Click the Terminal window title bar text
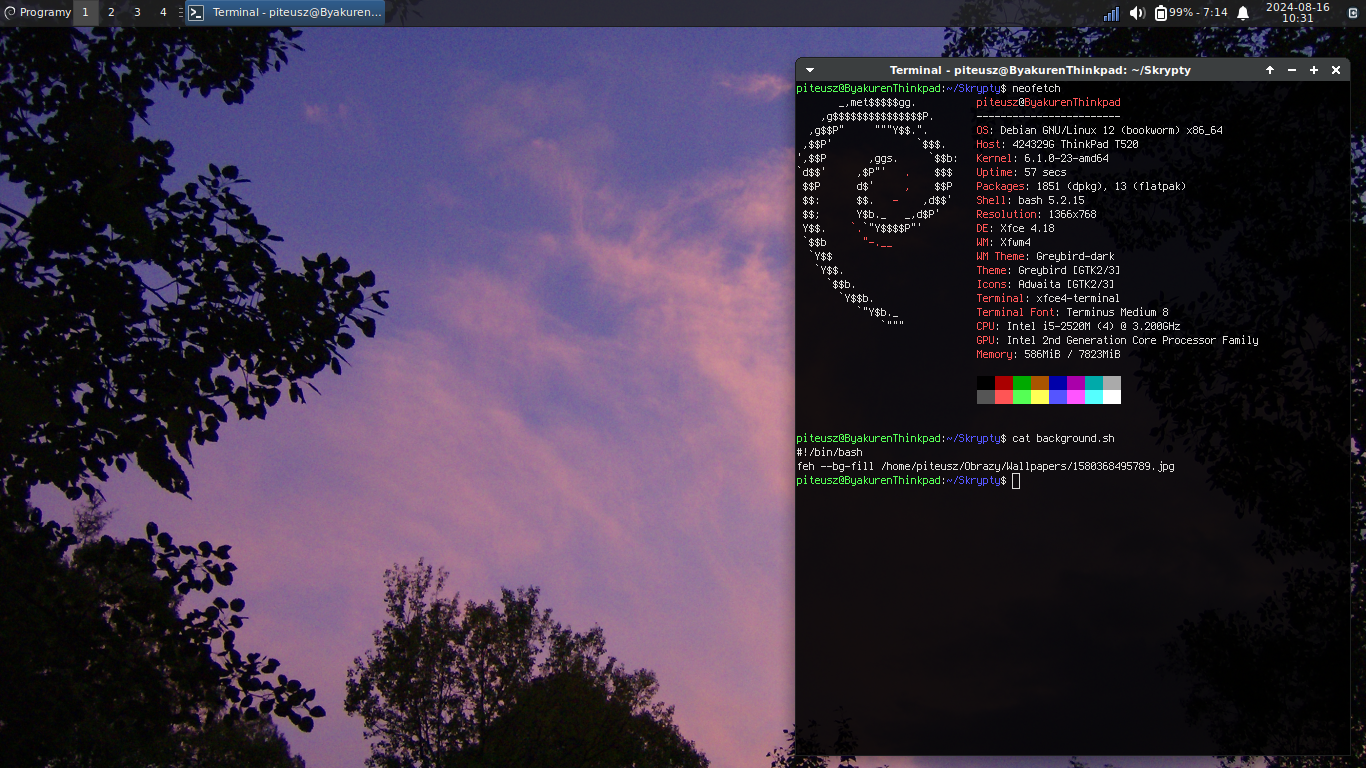This screenshot has height=768, width=1366. [1040, 70]
